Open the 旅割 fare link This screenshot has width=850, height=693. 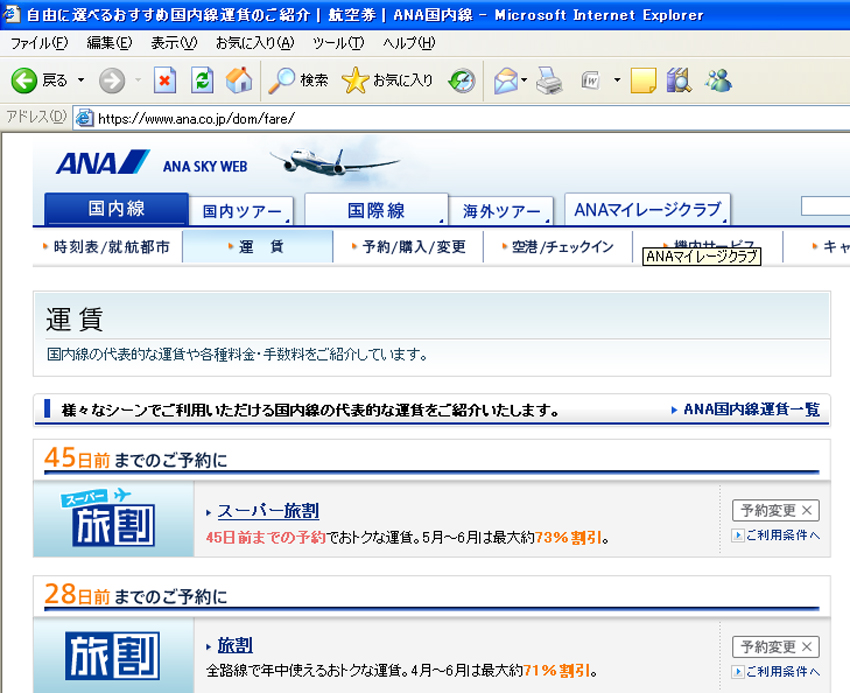coord(235,645)
